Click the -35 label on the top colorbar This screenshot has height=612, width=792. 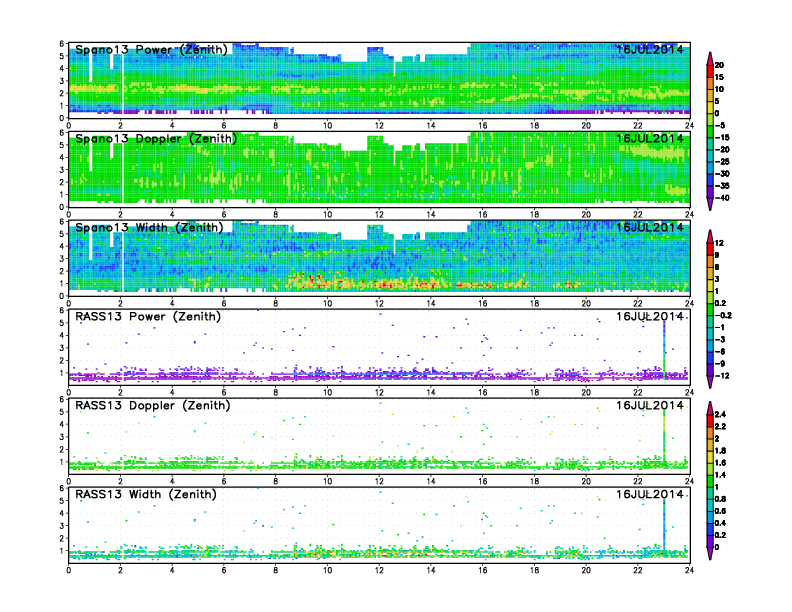722,186
